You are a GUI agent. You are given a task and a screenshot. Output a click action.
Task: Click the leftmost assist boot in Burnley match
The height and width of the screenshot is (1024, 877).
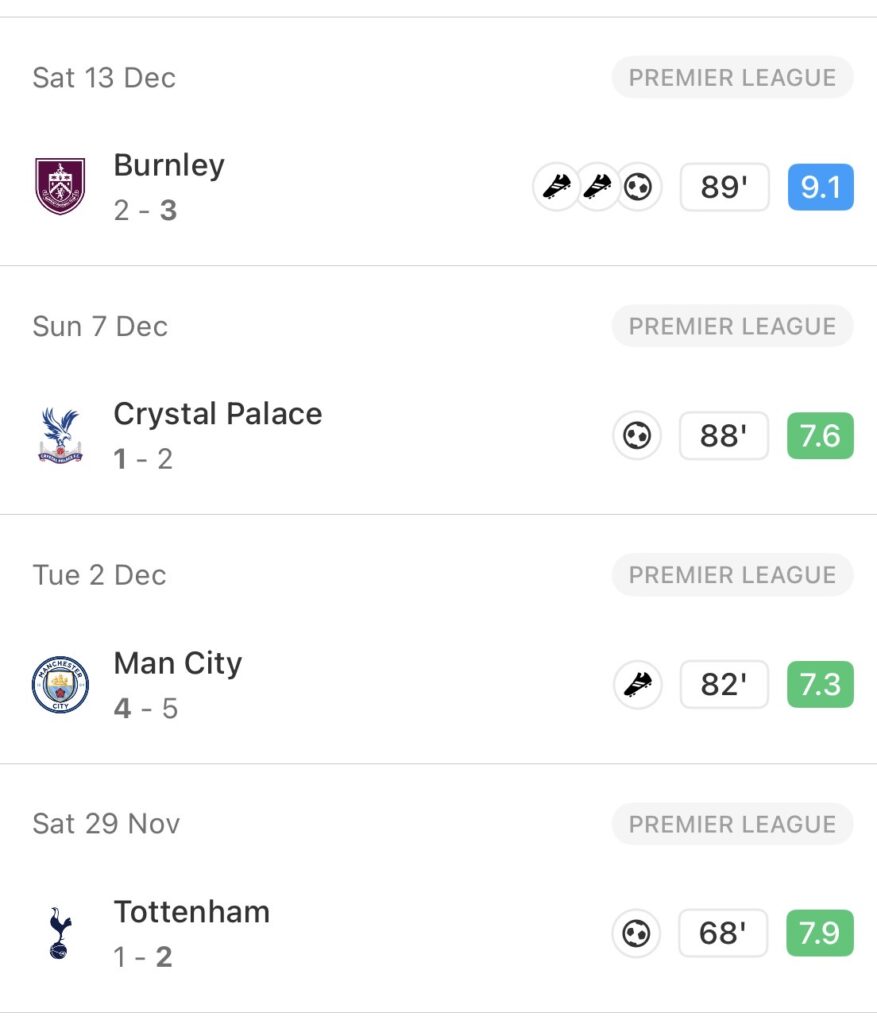(556, 187)
